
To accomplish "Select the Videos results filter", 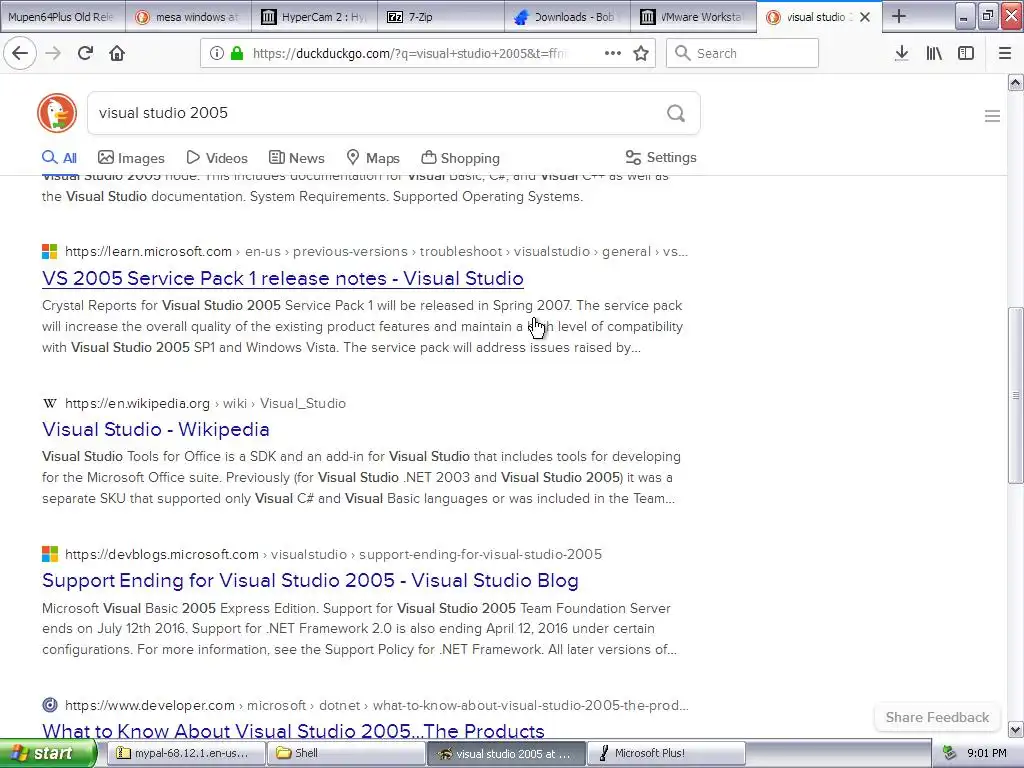I will (217, 158).
